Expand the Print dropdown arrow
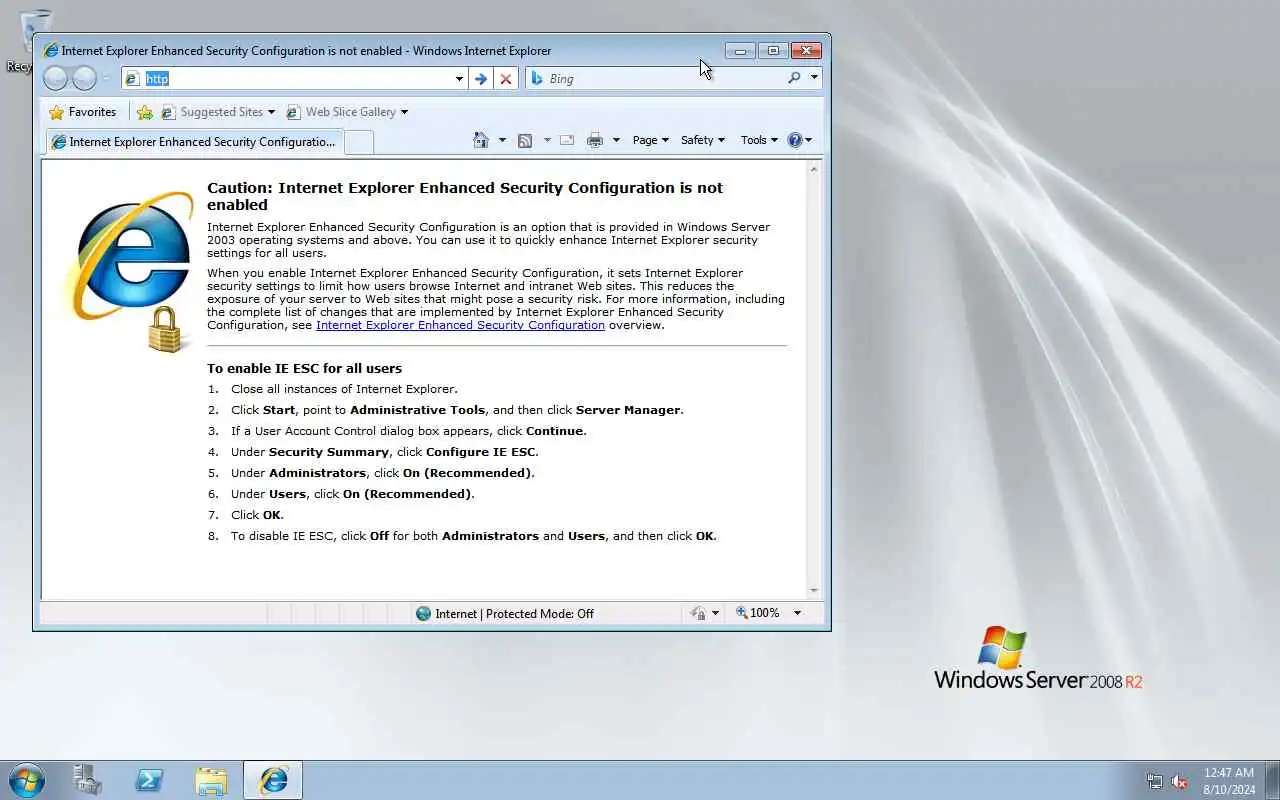 coord(616,140)
